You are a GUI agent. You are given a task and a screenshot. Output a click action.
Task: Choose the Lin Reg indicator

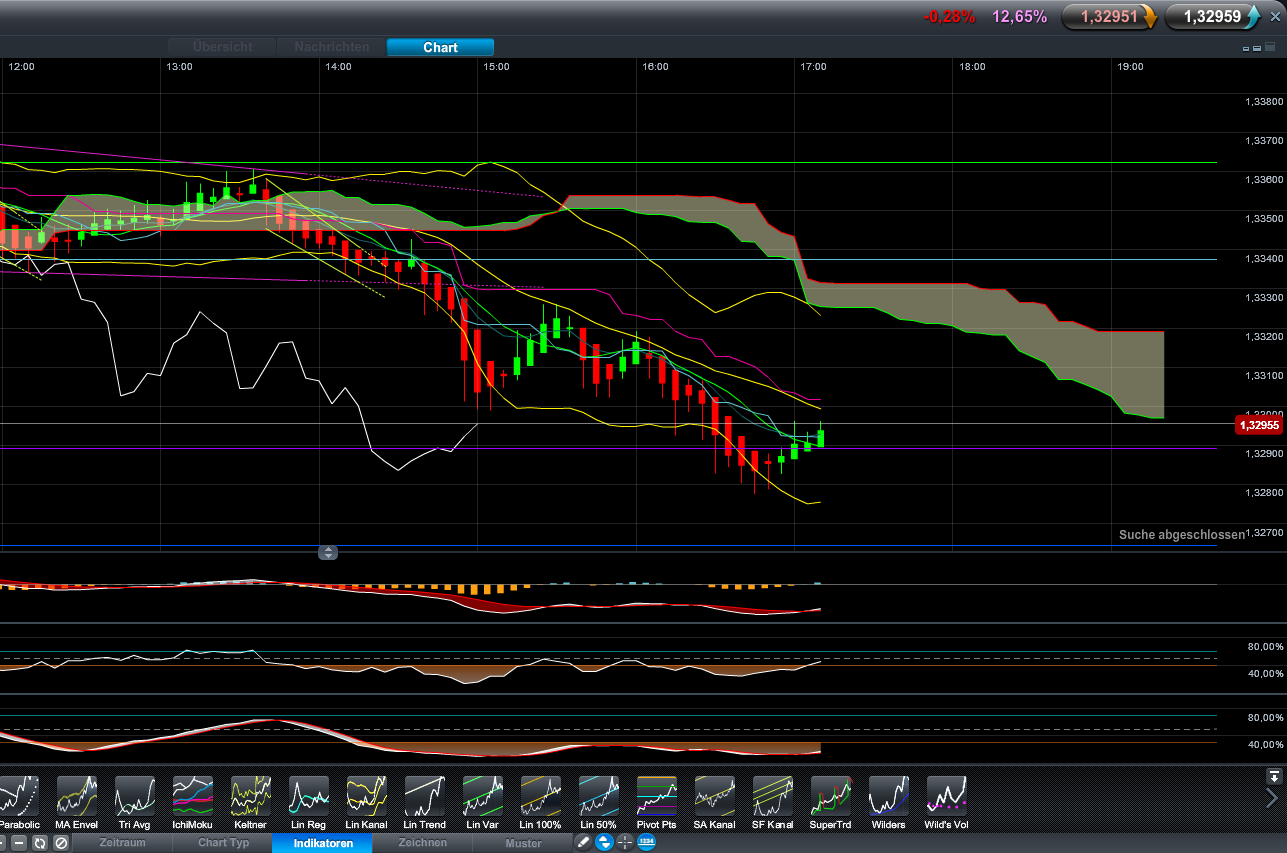pos(308,796)
